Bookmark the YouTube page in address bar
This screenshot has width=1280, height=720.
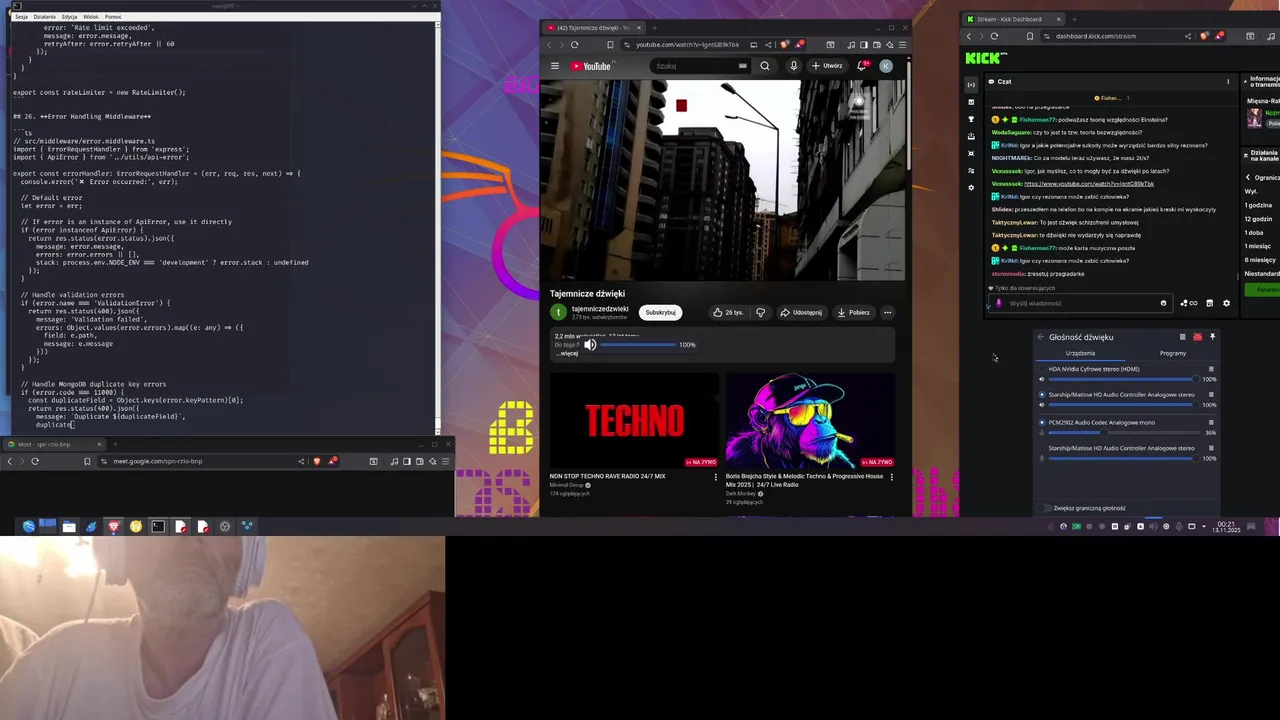tap(610, 44)
